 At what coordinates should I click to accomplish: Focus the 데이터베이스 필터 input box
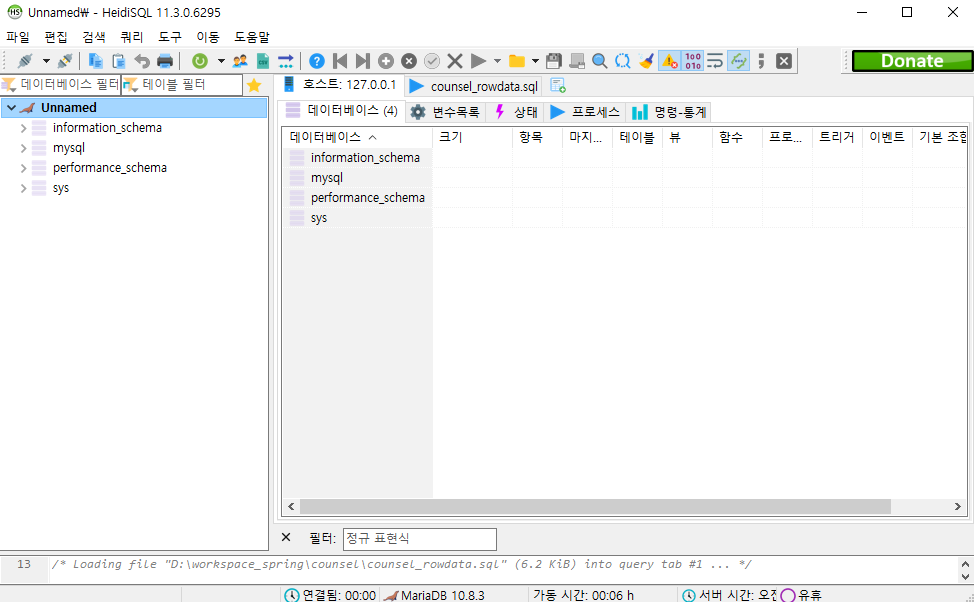tap(61, 84)
